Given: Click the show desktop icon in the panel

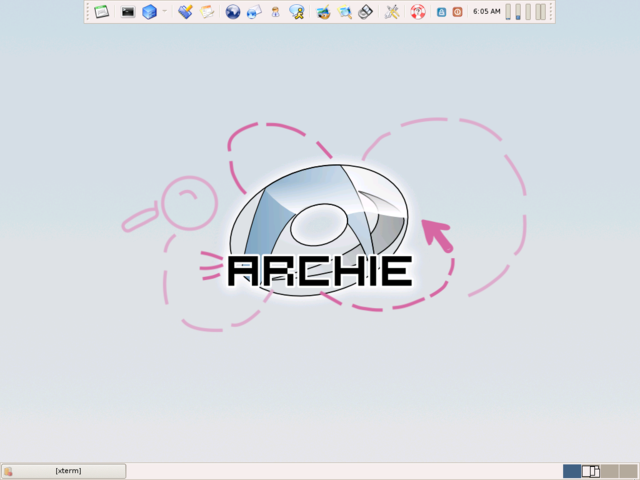Looking at the screenshot, I should pos(102,12).
